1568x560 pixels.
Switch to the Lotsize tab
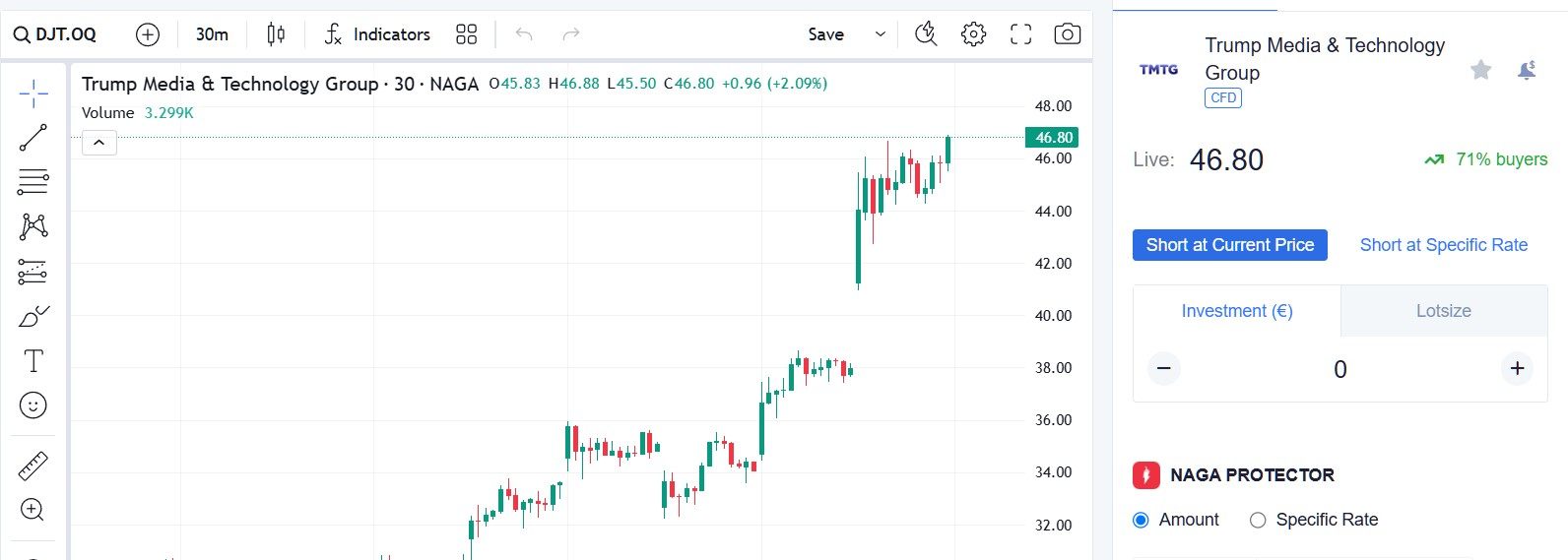coord(1443,311)
